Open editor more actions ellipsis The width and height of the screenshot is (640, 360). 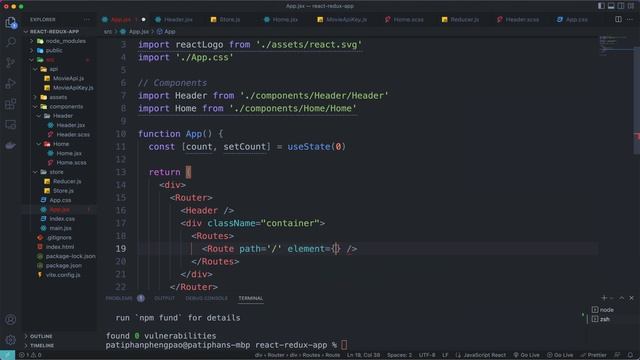[630, 19]
